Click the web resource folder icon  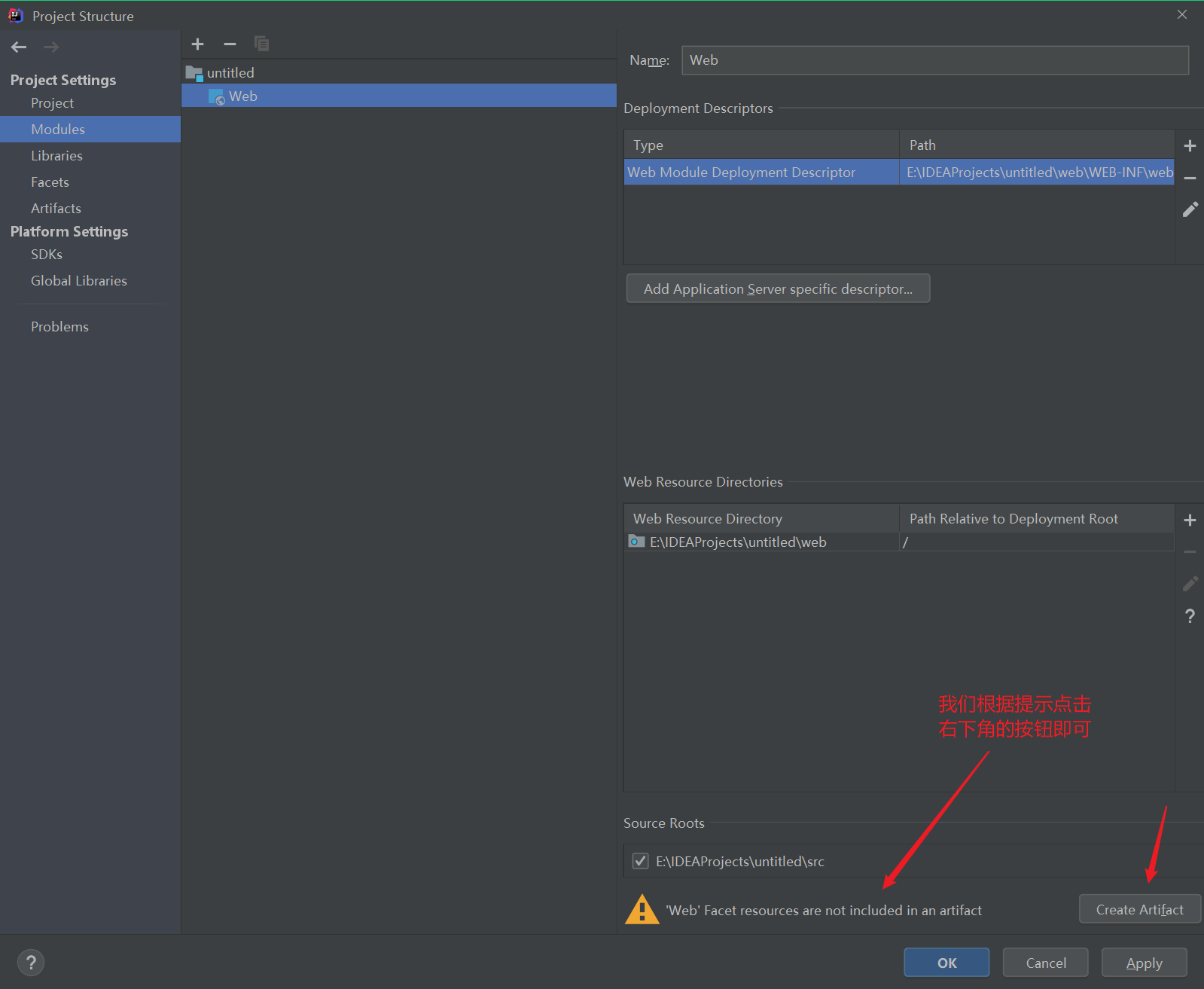637,542
